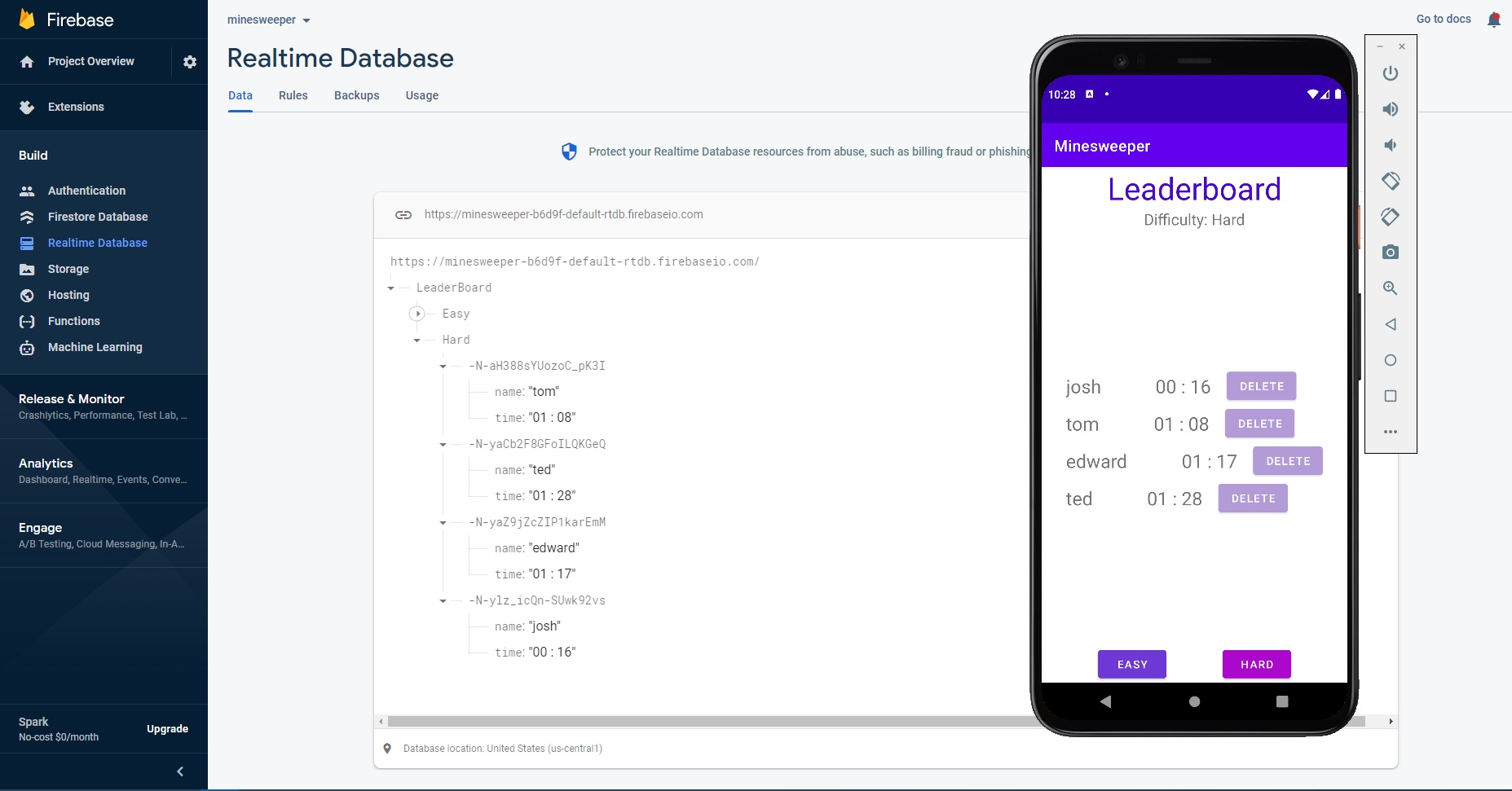Switch to the Rules tab

293,95
